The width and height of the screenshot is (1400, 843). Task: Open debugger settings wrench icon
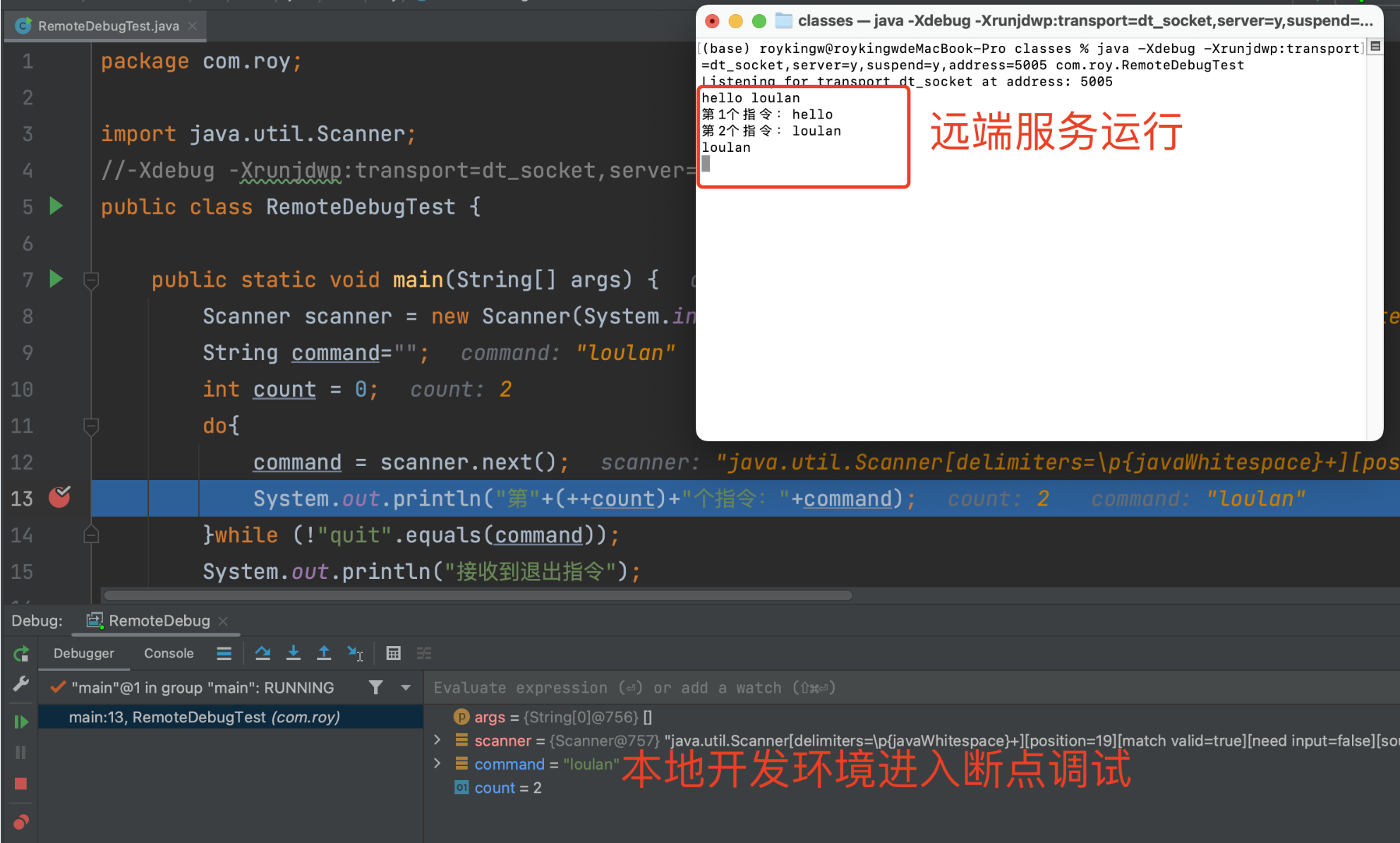(x=21, y=683)
